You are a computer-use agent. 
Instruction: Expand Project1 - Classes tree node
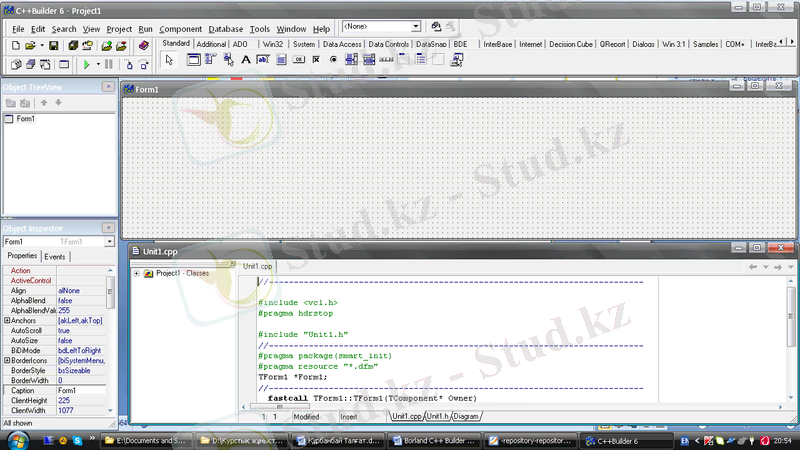(x=137, y=273)
